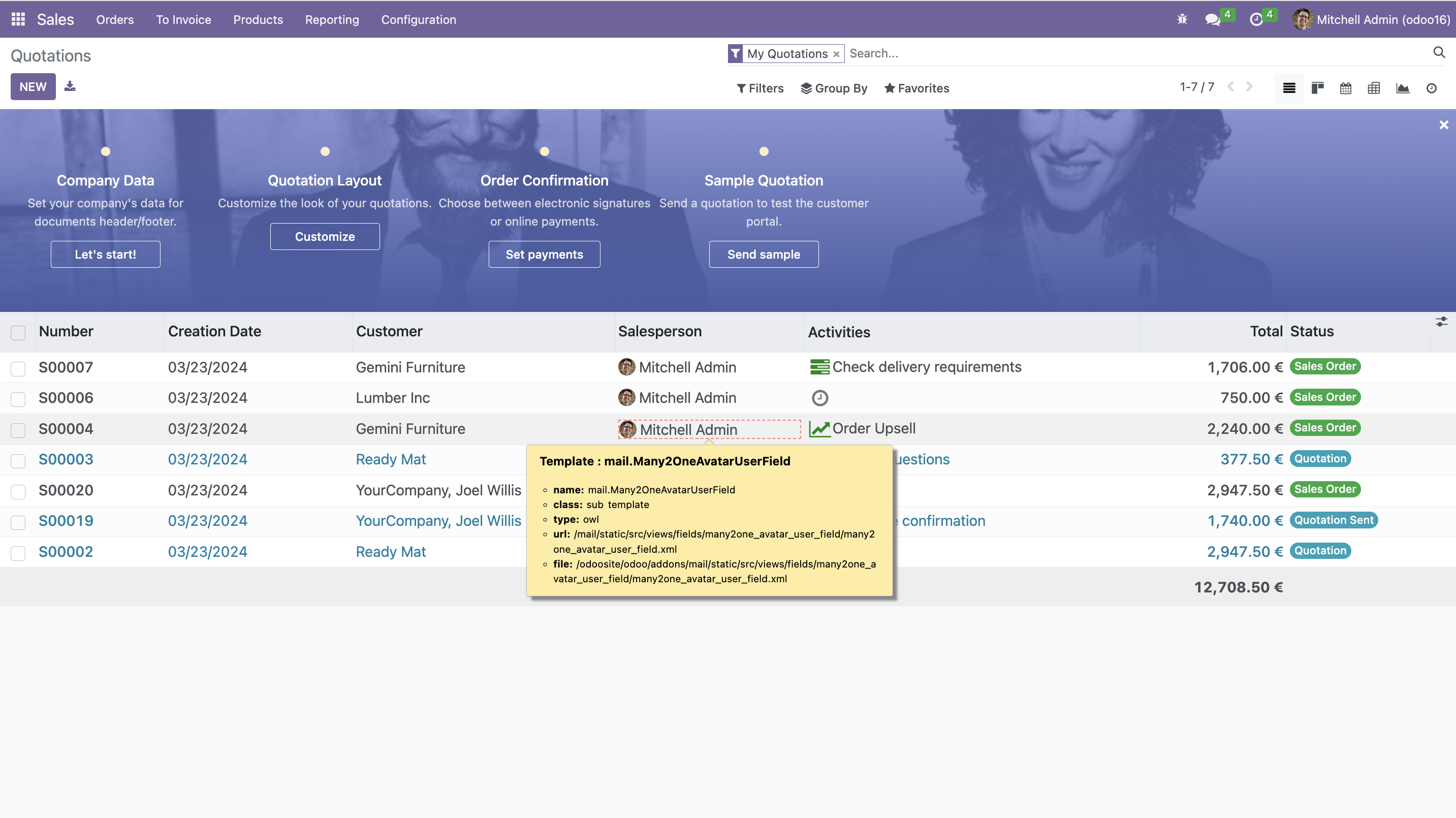Expand the Favorites dropdown
Viewport: 1456px width, 818px height.
[x=916, y=87]
